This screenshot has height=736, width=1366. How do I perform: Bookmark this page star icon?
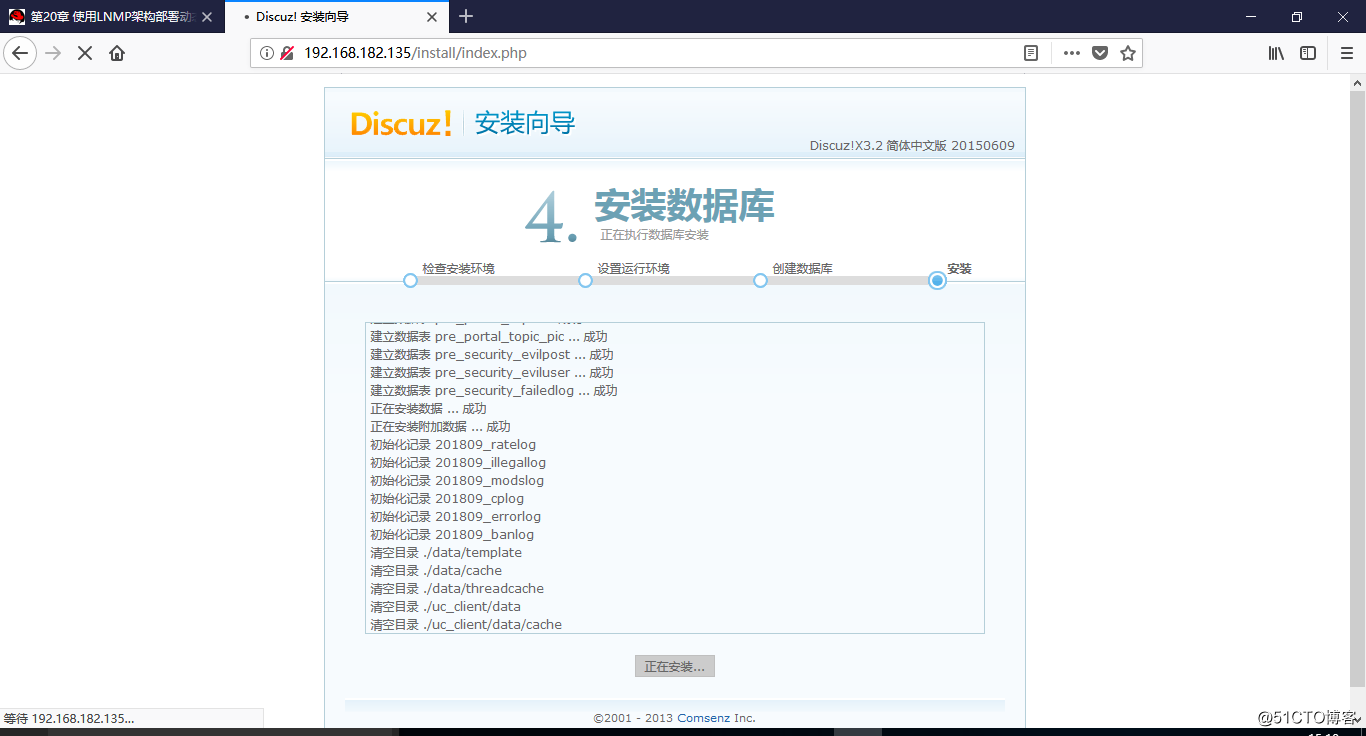click(x=1128, y=53)
